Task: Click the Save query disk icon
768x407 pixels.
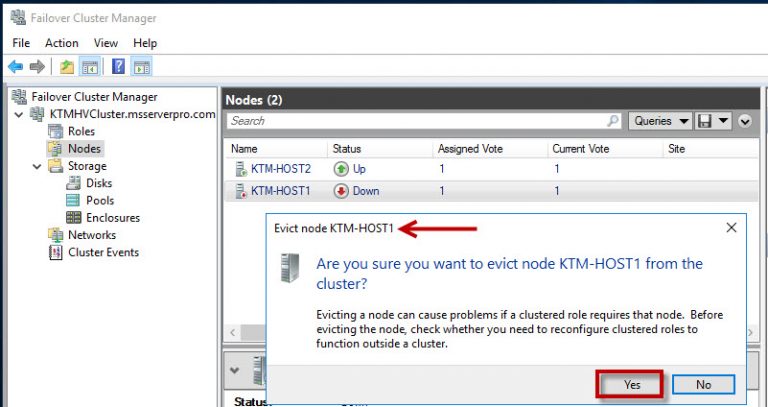Action: click(704, 121)
